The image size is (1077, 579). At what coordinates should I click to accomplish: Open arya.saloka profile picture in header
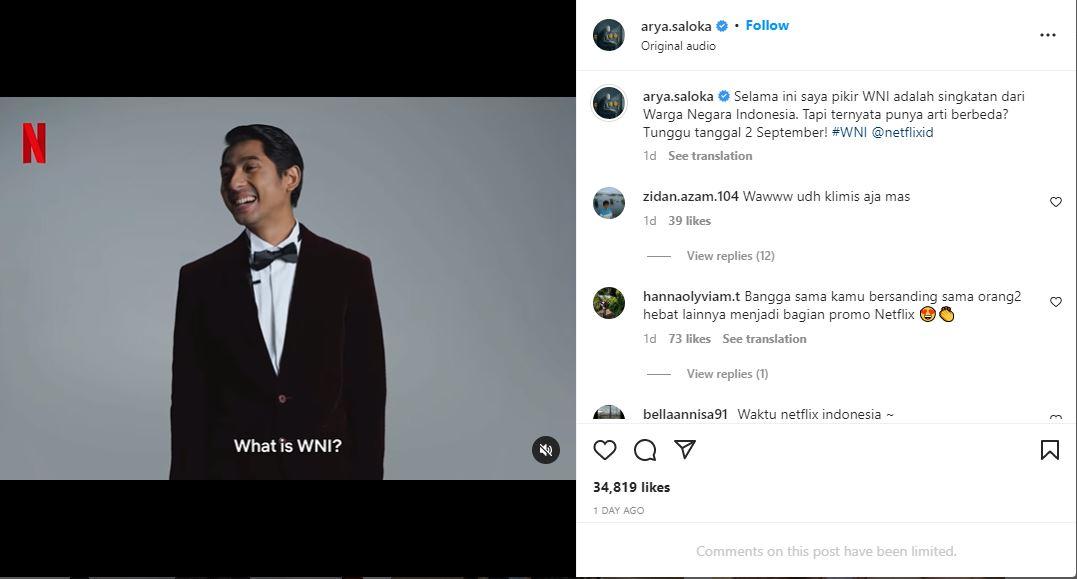[x=609, y=35]
